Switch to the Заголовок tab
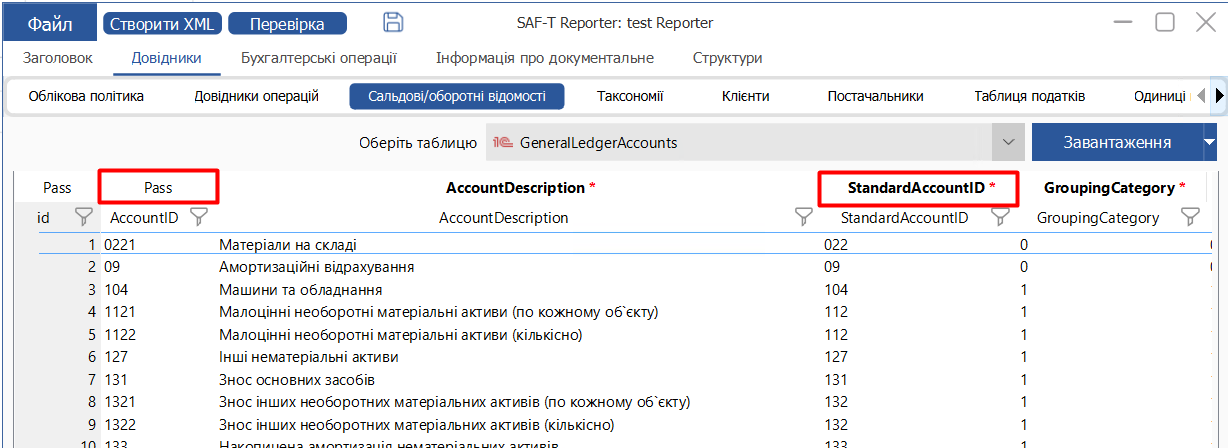 58,59
